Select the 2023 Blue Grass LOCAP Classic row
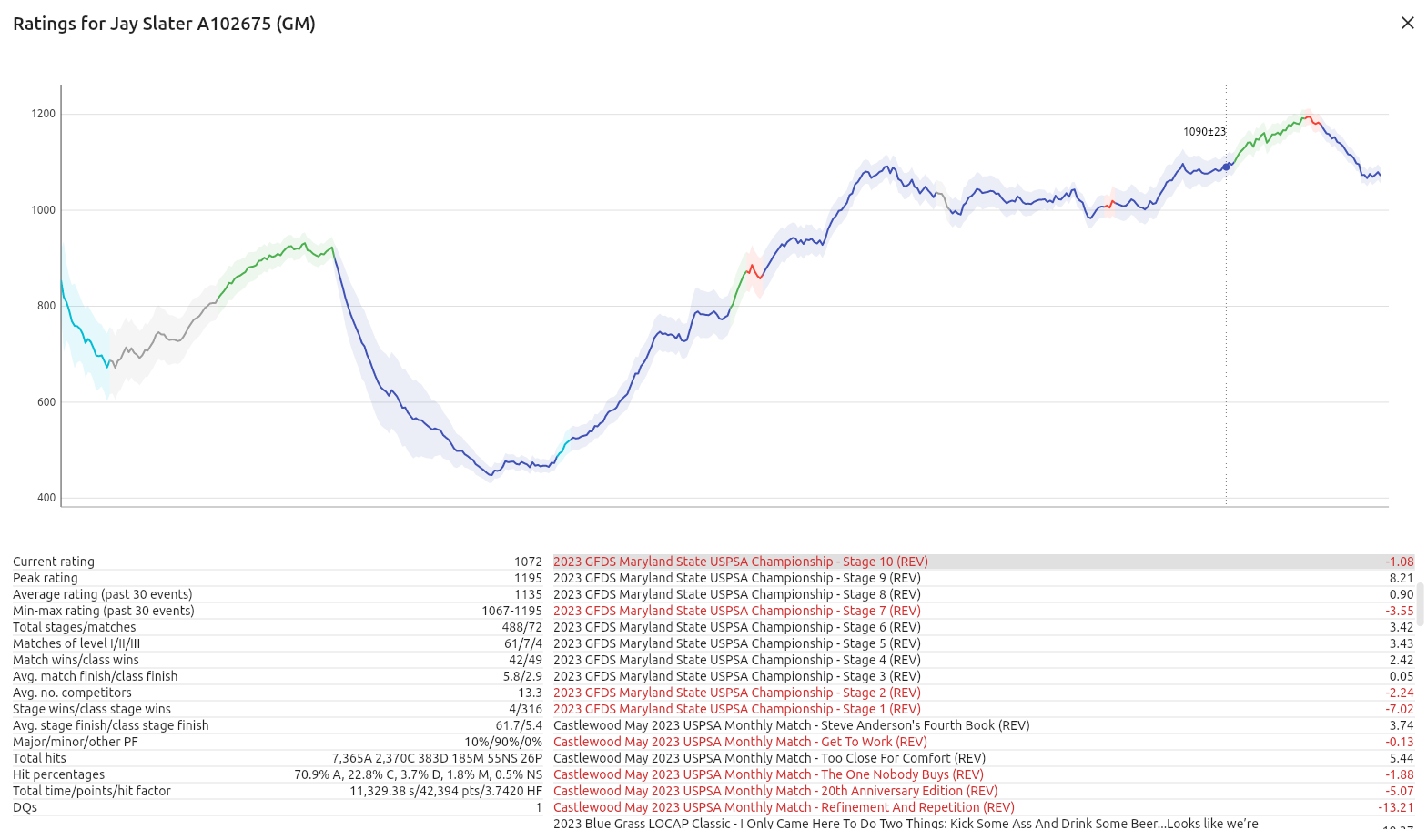 click(984, 824)
